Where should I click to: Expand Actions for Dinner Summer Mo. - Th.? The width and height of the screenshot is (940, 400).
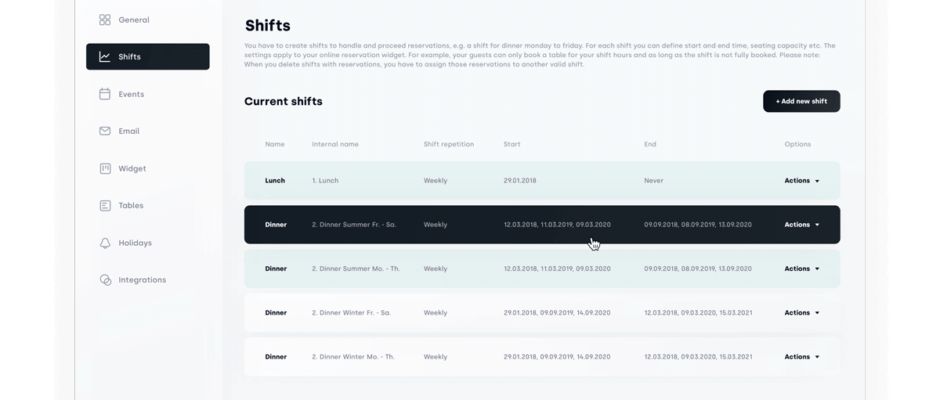pyautogui.click(x=802, y=269)
